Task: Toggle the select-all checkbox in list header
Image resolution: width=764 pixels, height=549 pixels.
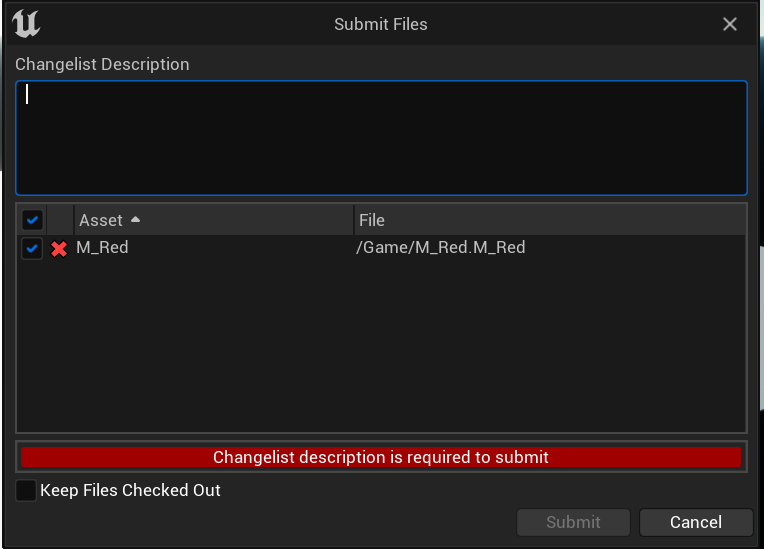Action: click(x=32, y=220)
